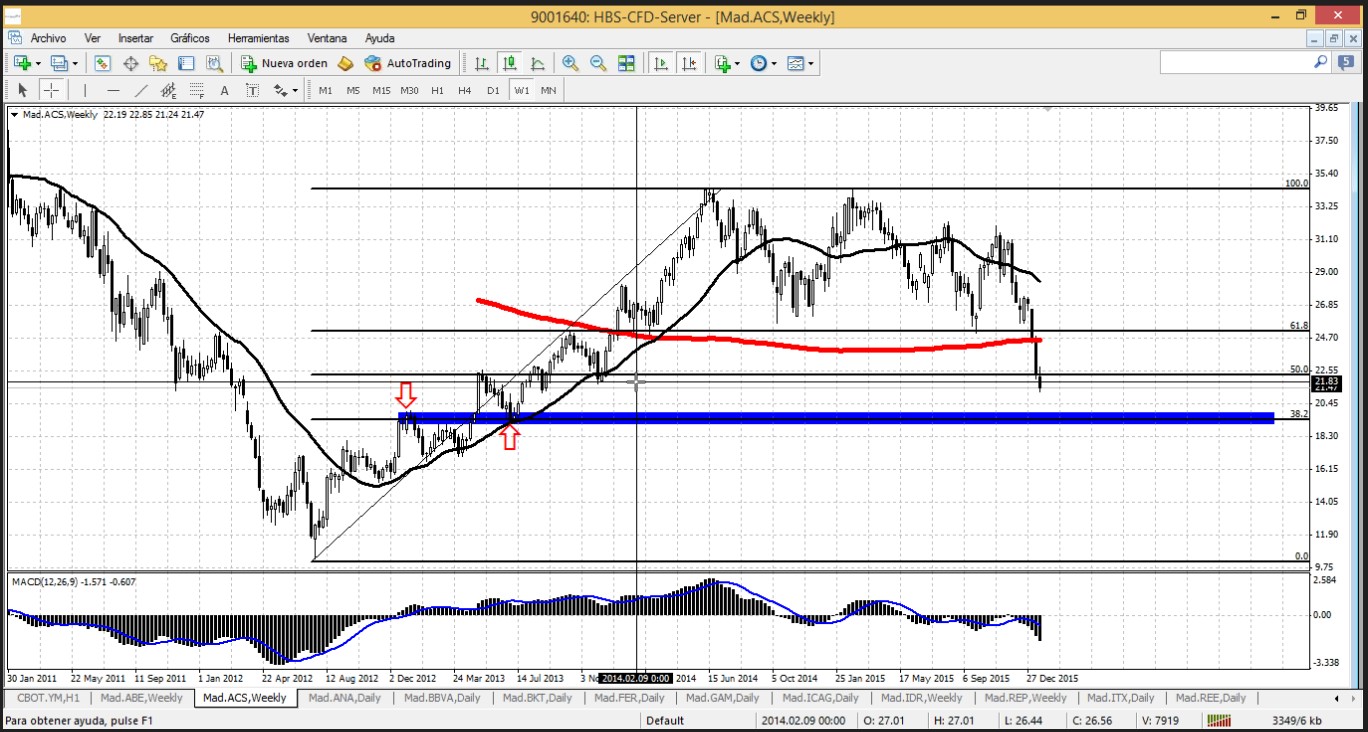Viewport: 1368px width, 732px height.
Task: Switch to CBOT.YM,H1 chart tab
Action: pyautogui.click(x=47, y=698)
